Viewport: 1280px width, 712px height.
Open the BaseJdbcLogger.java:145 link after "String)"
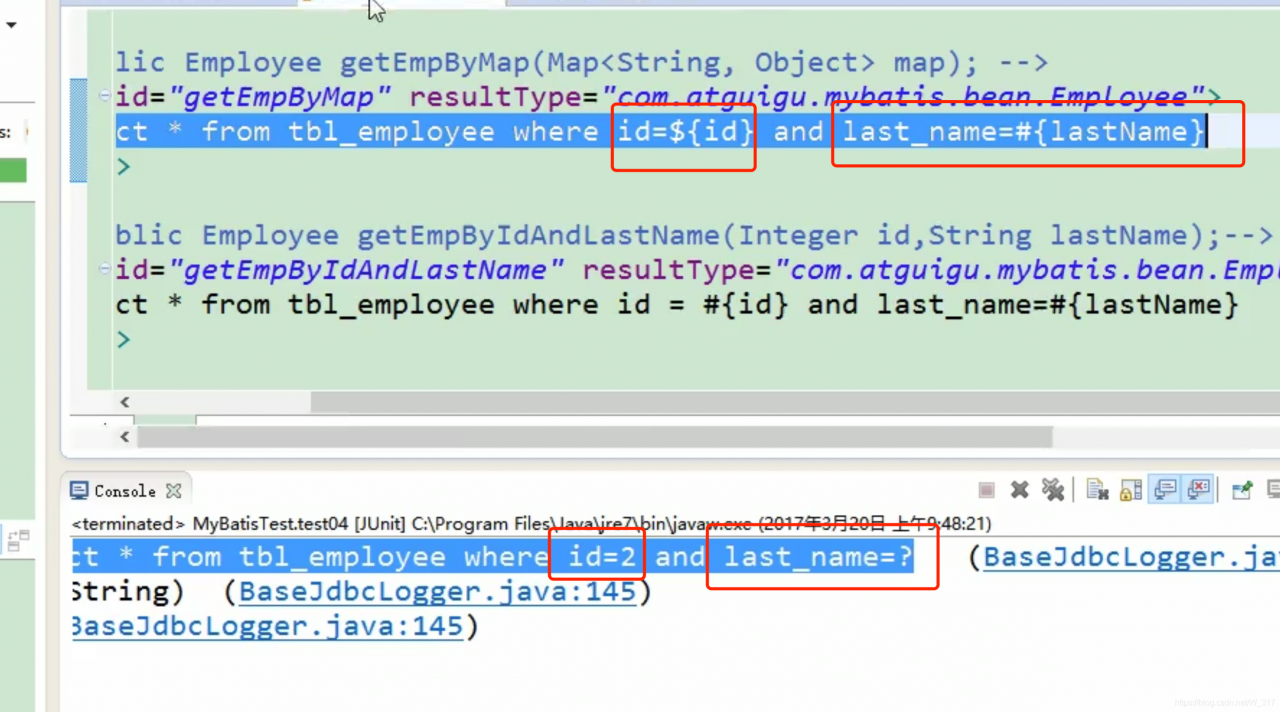pos(438,592)
